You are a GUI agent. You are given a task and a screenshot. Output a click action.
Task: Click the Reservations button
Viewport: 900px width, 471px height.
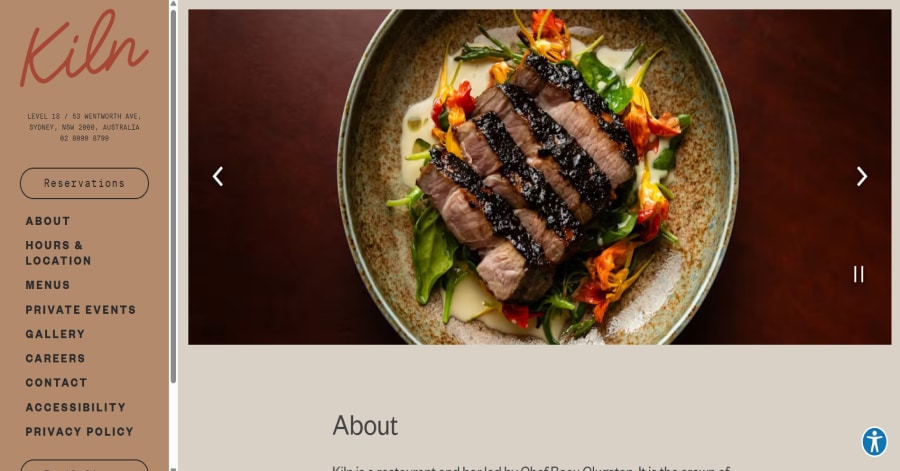tap(84, 183)
